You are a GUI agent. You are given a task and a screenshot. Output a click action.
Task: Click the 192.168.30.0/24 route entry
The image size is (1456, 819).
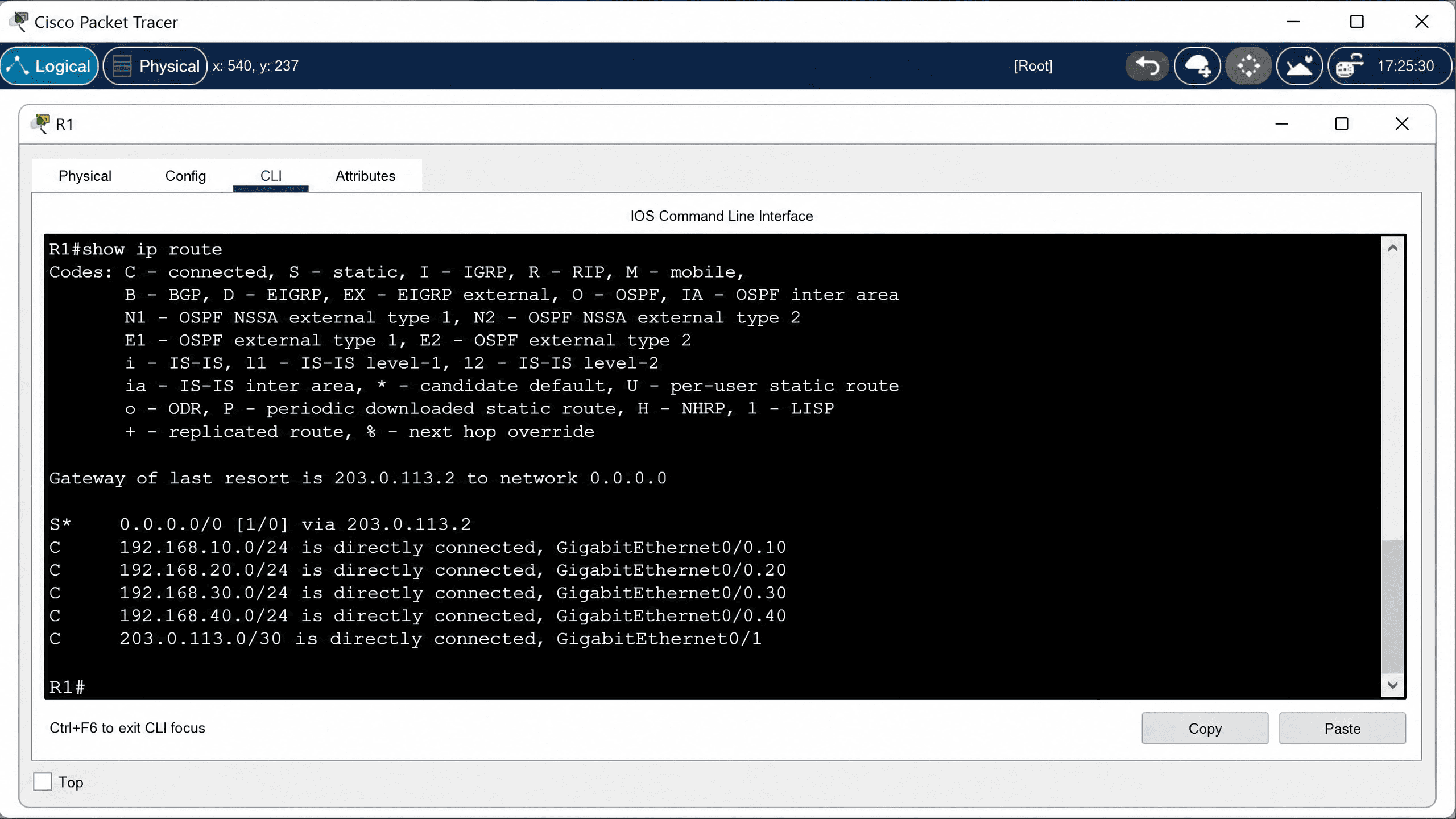click(417, 593)
